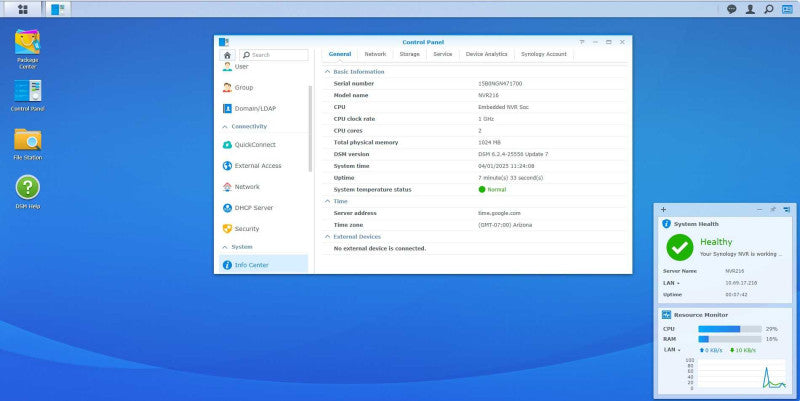Switch to the General tab
Screen dimensions: 800x401
[x=340, y=54]
